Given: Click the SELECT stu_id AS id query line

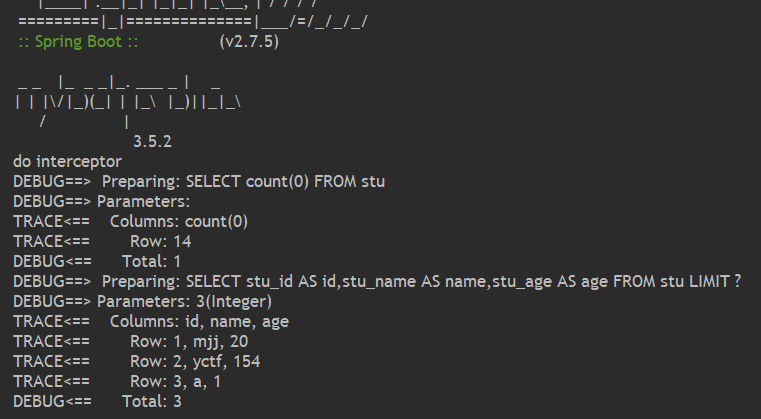Looking at the screenshot, I should pos(377,282).
